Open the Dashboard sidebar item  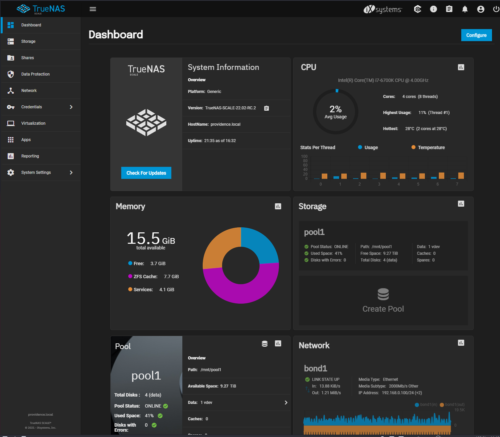tap(41, 25)
